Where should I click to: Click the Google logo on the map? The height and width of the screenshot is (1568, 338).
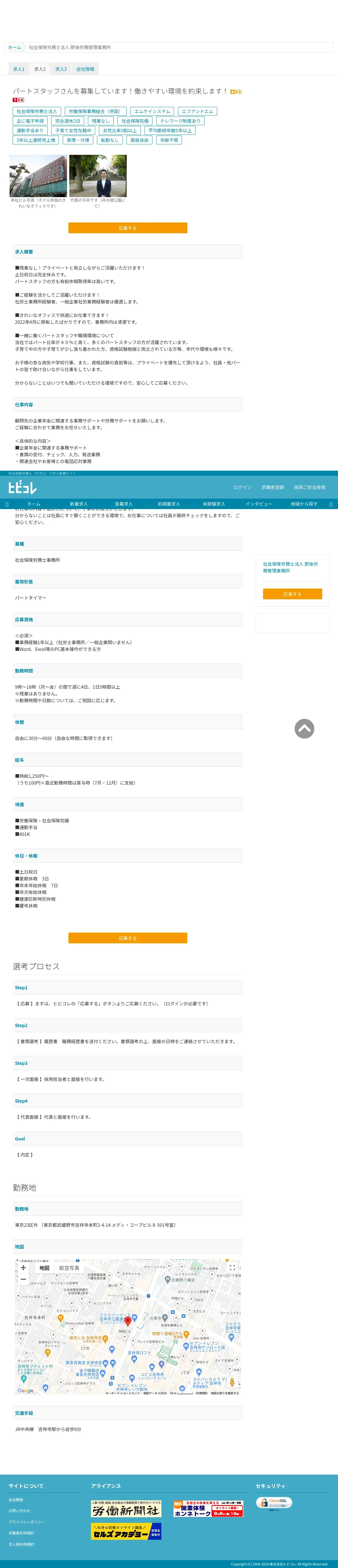coord(26,1390)
